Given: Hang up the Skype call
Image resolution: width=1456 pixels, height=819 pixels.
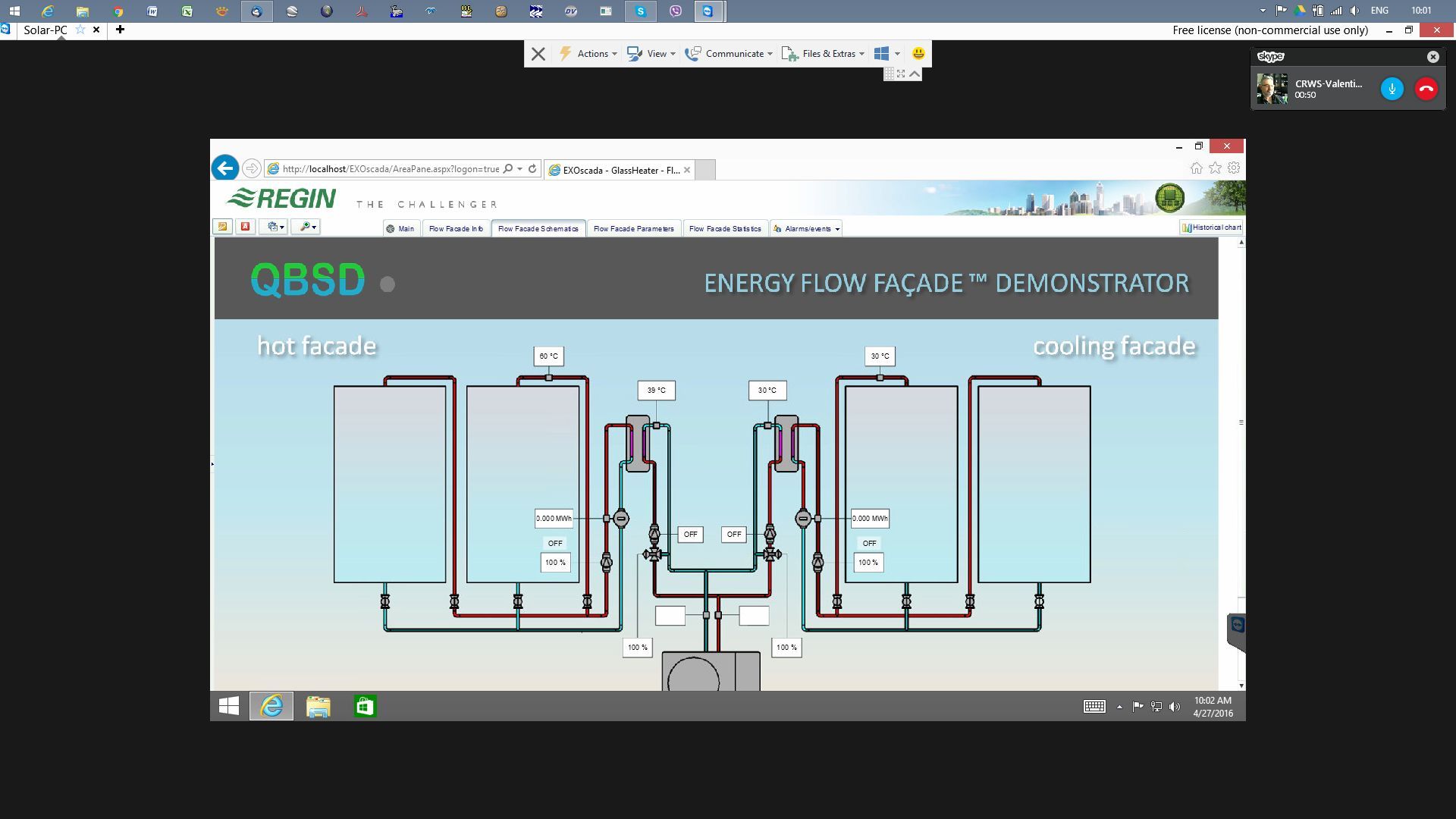Looking at the screenshot, I should coord(1426,89).
